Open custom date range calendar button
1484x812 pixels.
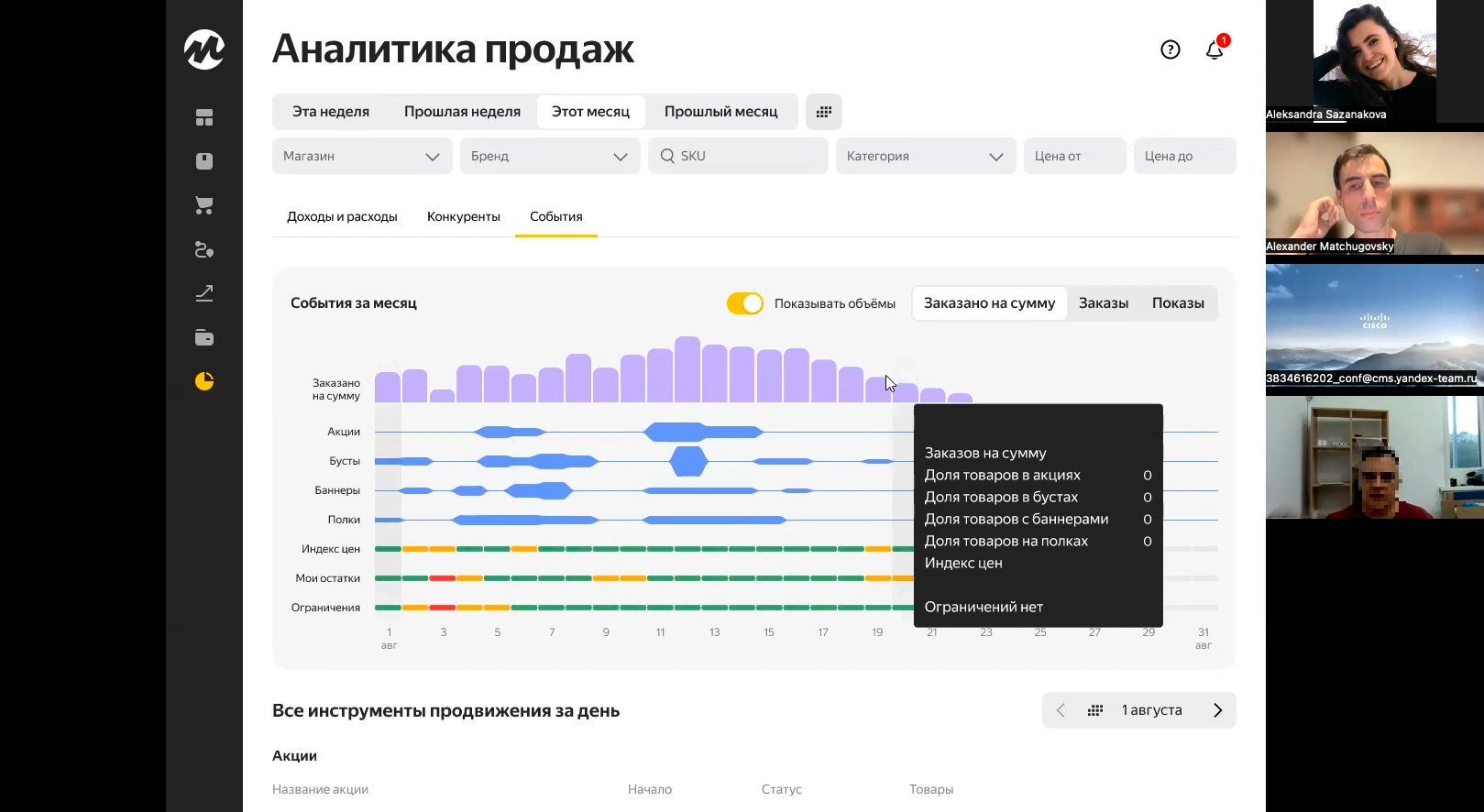tap(824, 112)
